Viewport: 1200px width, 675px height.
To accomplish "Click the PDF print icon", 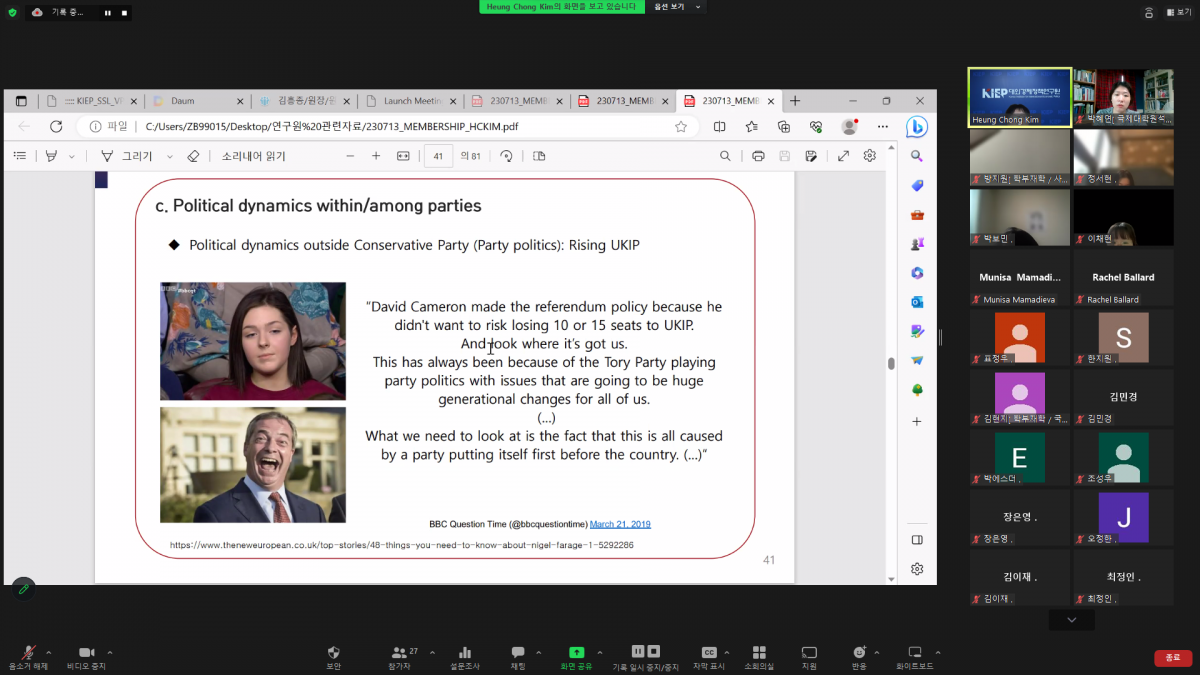I will tap(758, 156).
